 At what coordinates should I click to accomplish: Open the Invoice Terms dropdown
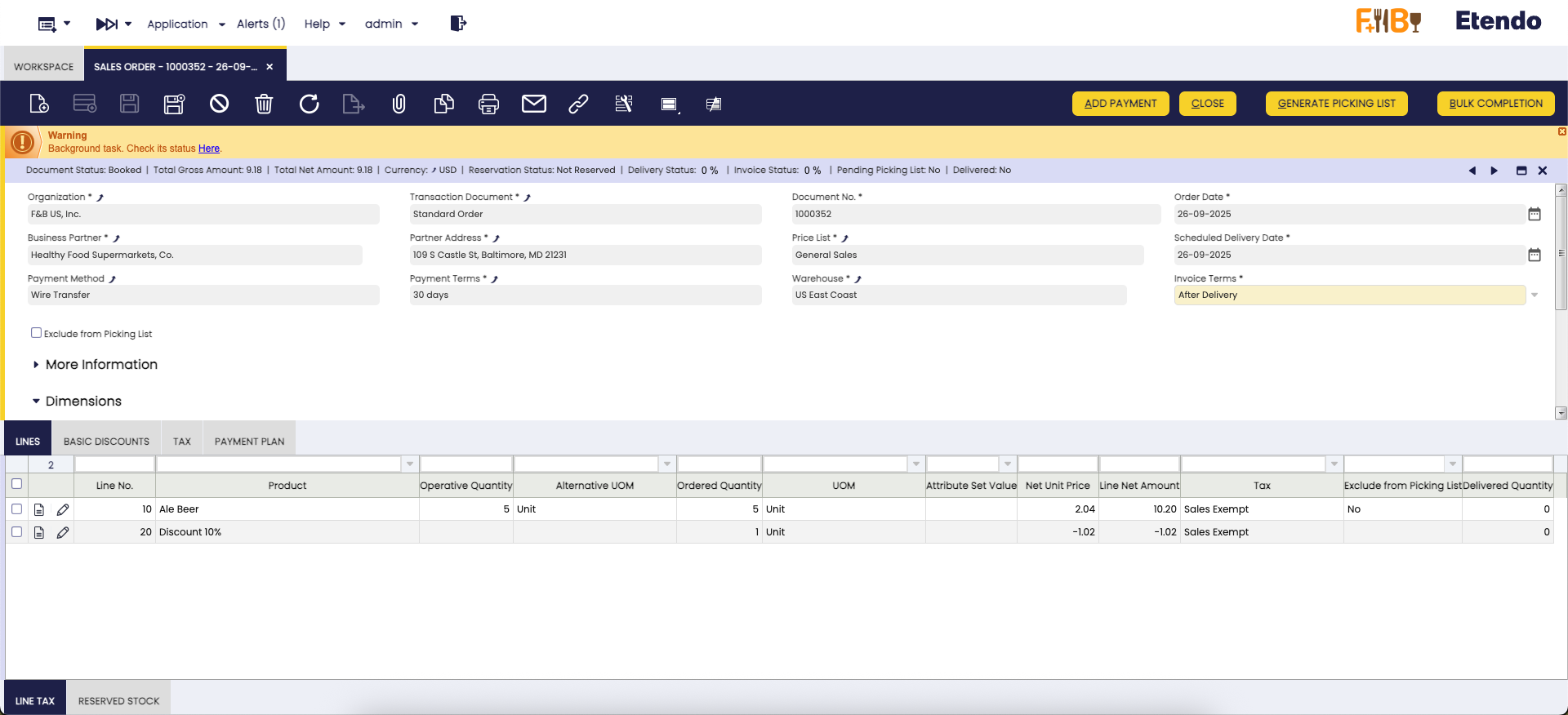click(x=1535, y=295)
